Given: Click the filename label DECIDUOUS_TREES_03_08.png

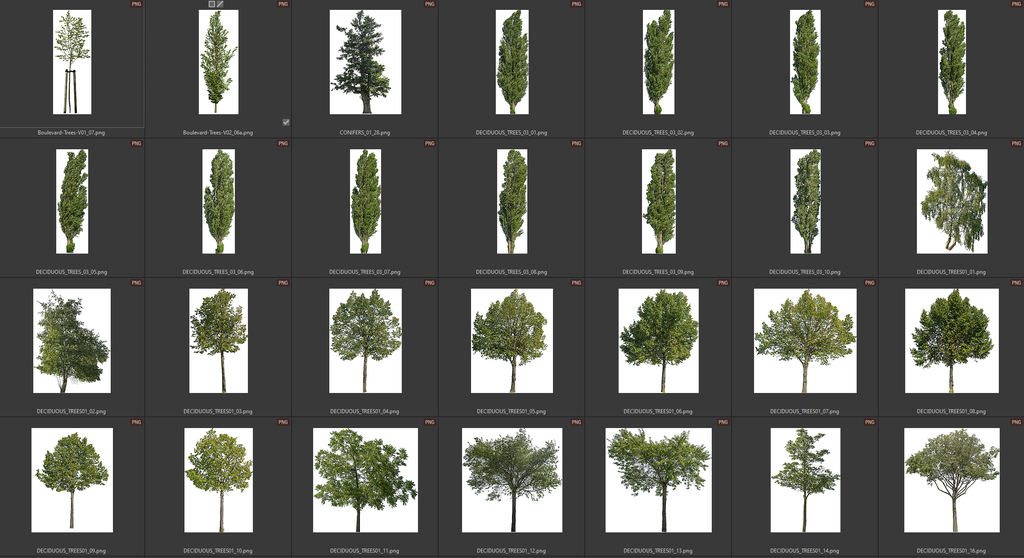Looking at the screenshot, I should tap(512, 271).
